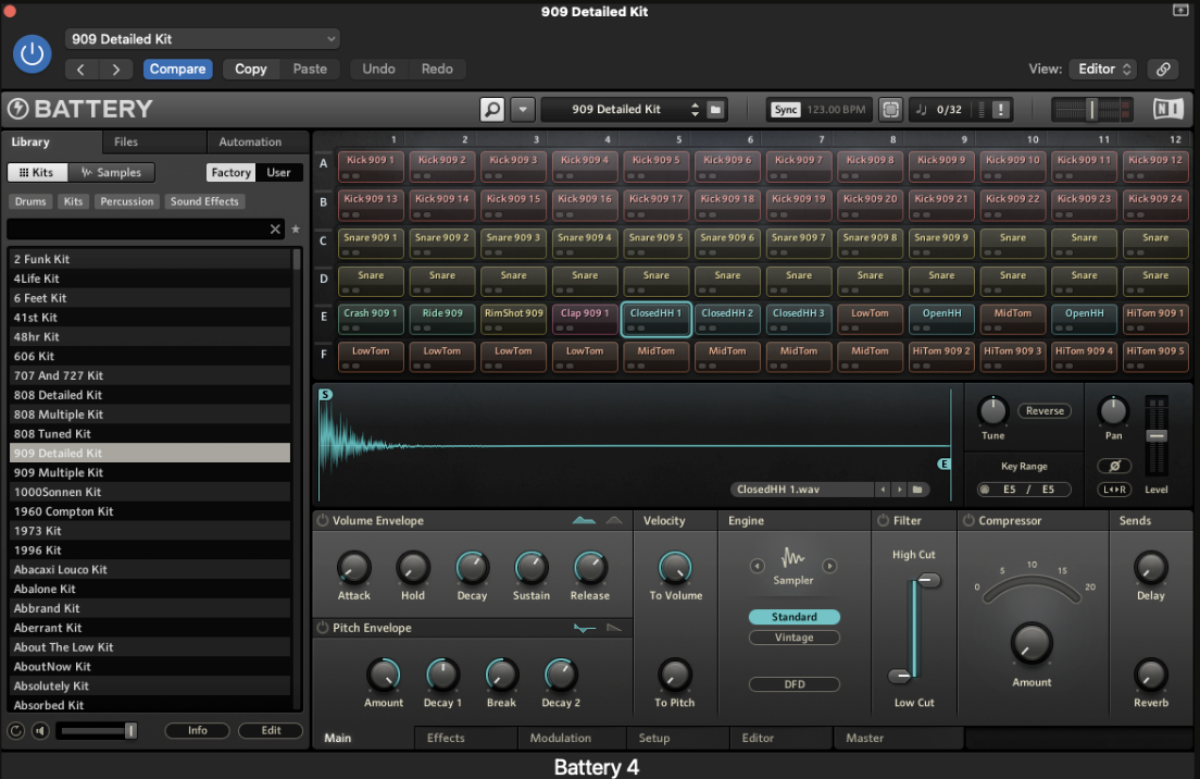The height and width of the screenshot is (779, 1200).
Task: Switch library to User content
Action: [279, 172]
